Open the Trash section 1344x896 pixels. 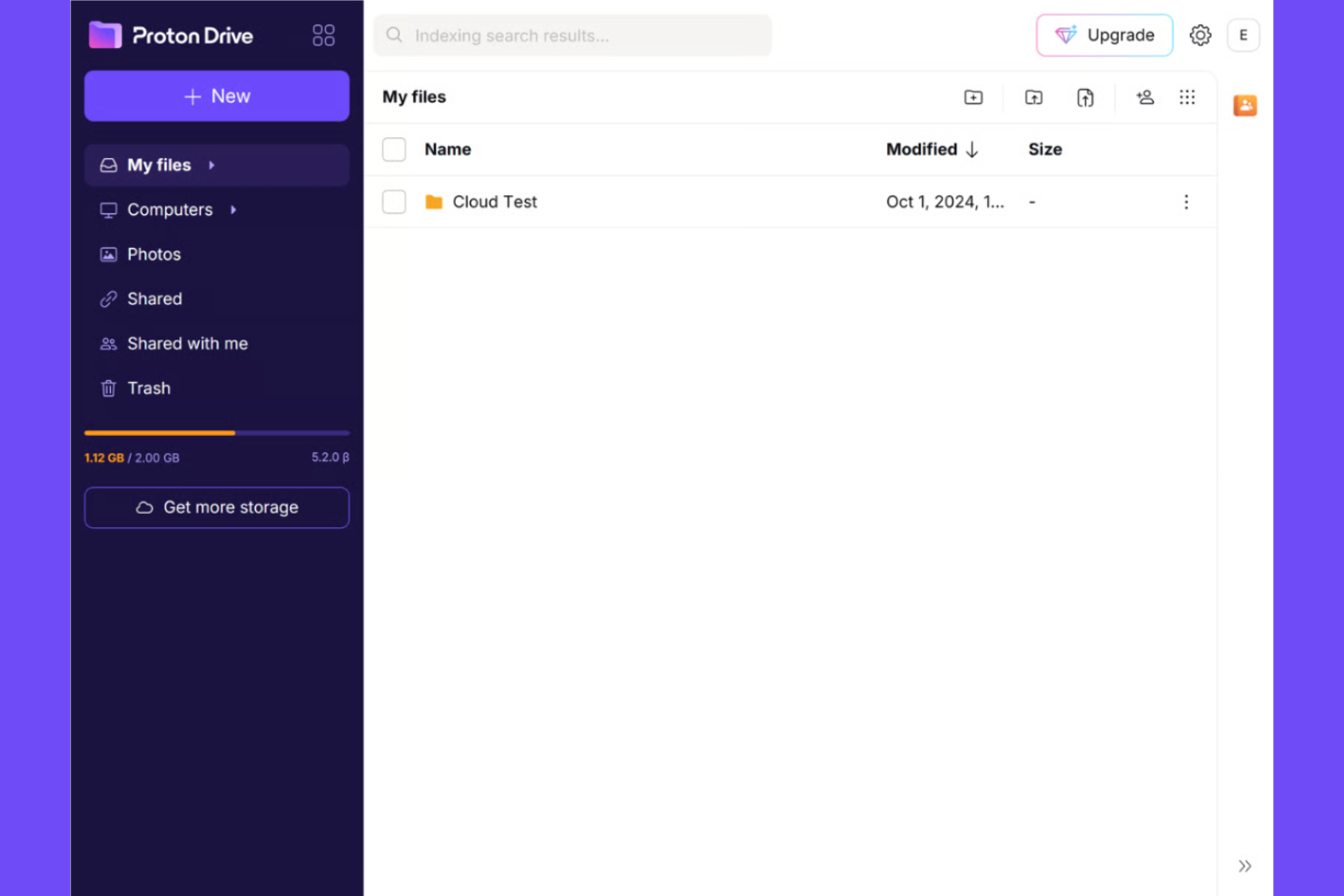[148, 388]
